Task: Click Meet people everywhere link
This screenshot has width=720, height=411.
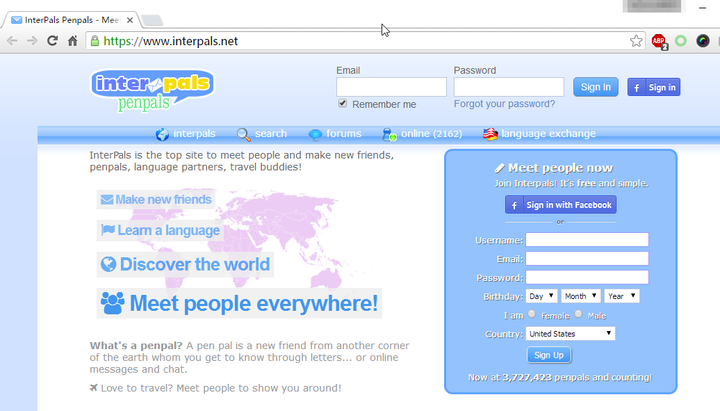Action: click(x=239, y=303)
